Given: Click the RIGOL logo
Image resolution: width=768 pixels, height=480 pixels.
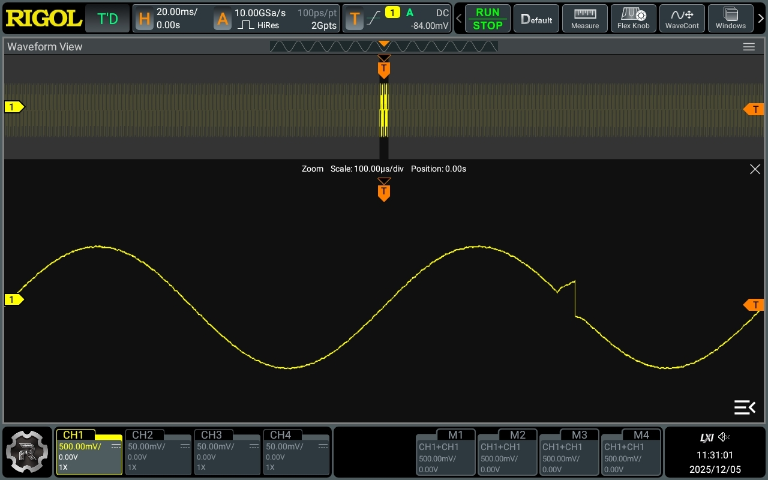Looking at the screenshot, I should pyautogui.click(x=42, y=19).
